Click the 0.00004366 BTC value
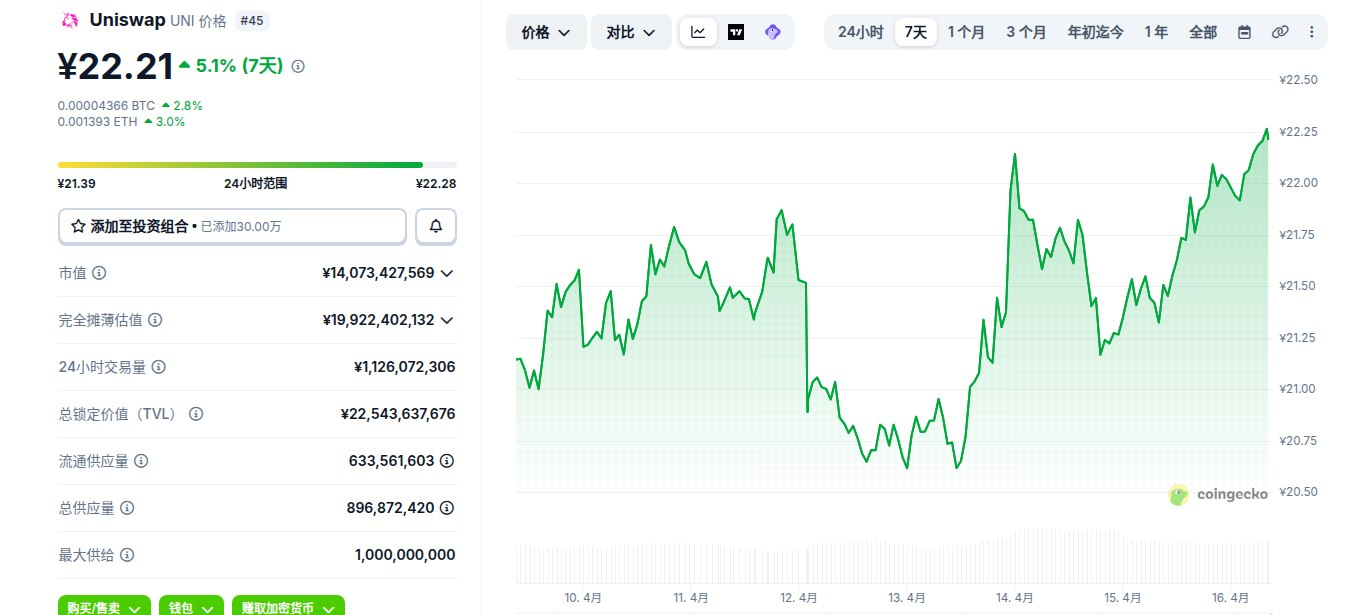The height and width of the screenshot is (615, 1360). click(x=106, y=105)
